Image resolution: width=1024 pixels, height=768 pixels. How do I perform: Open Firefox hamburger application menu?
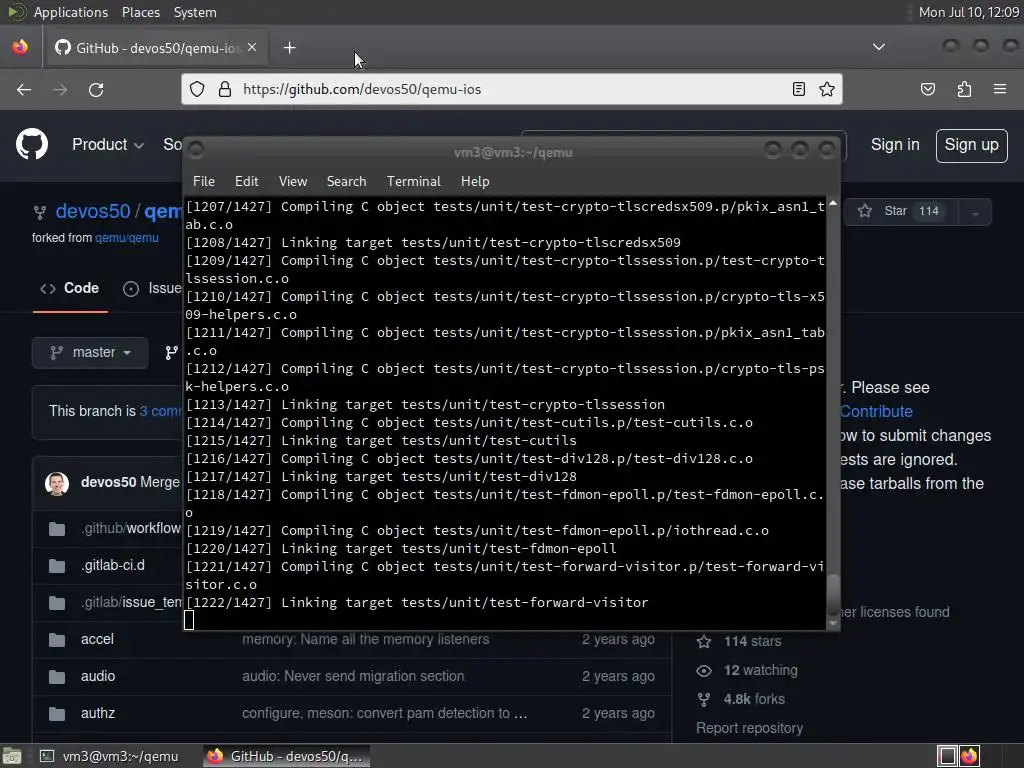[999, 89]
